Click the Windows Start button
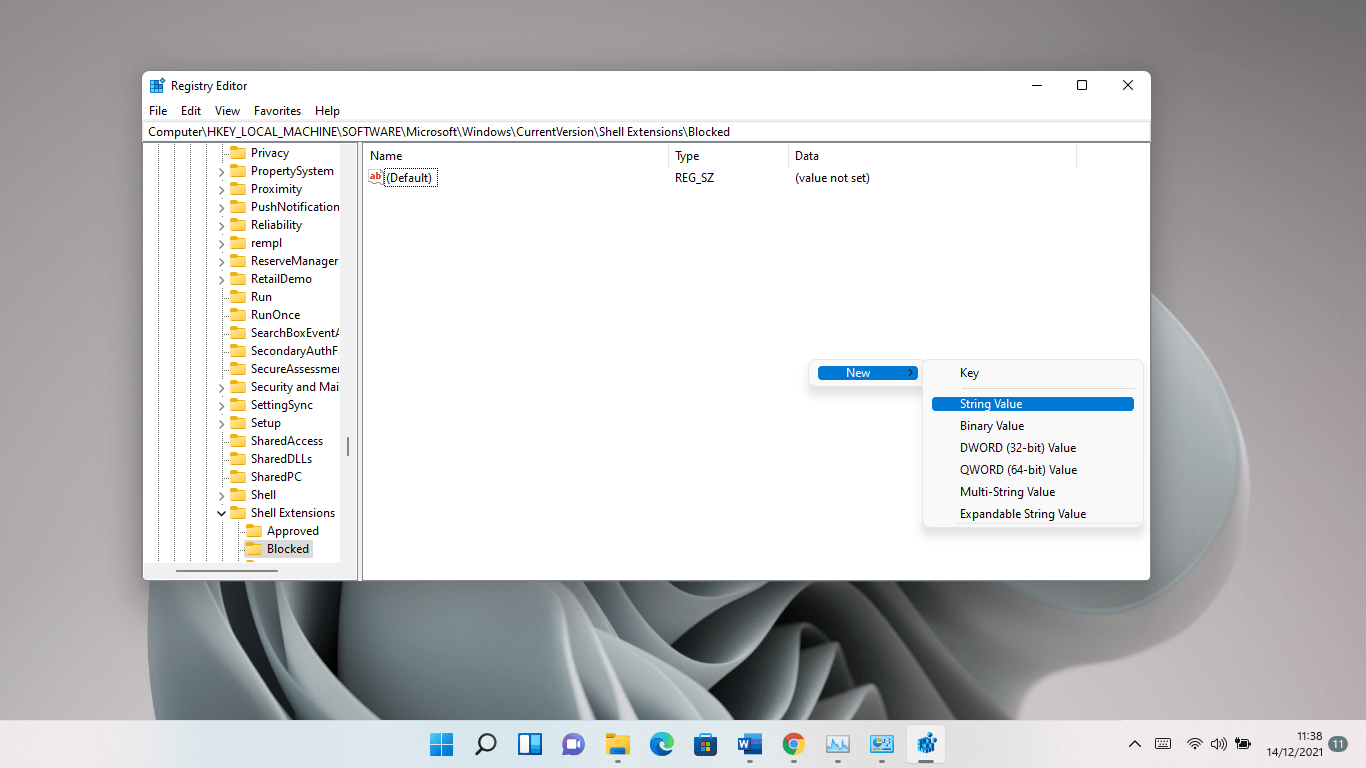 tap(441, 744)
